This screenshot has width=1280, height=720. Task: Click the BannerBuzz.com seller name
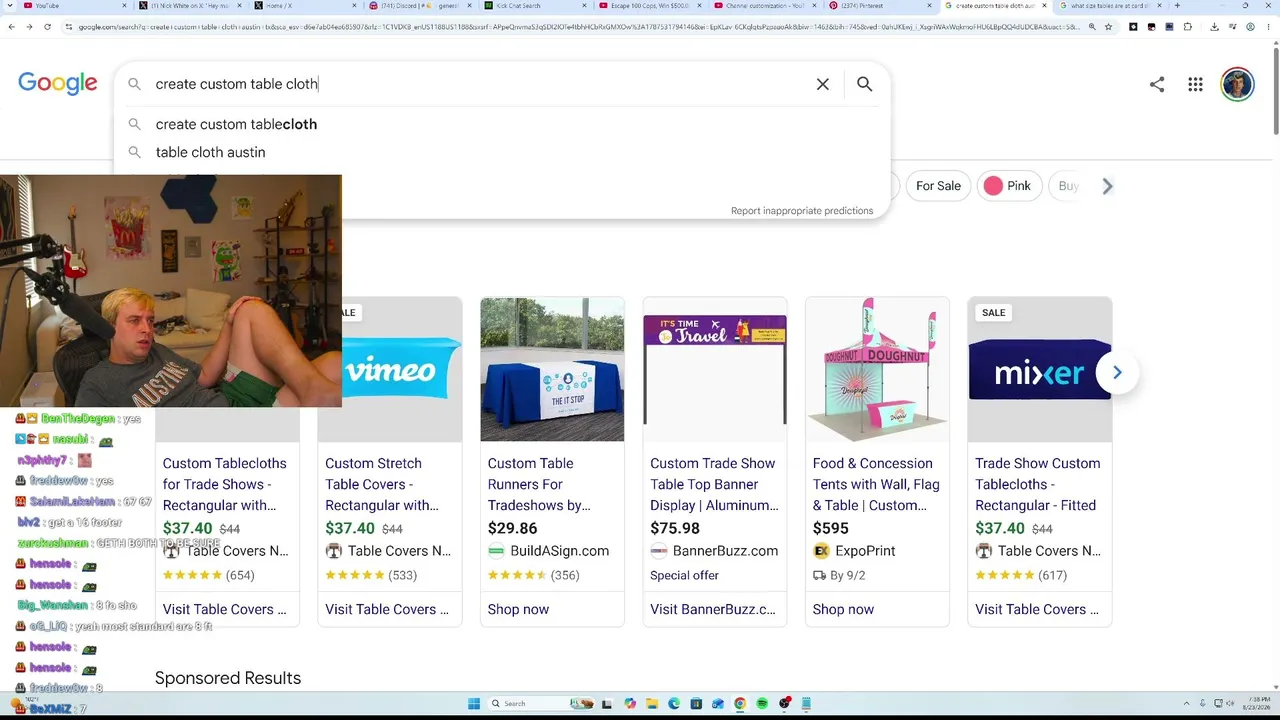(x=725, y=551)
